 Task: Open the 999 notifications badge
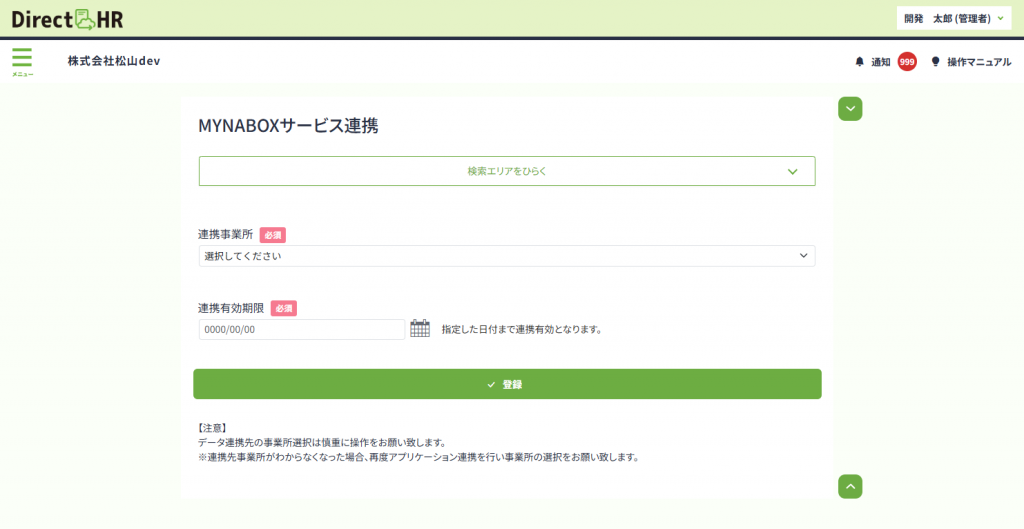(x=906, y=62)
